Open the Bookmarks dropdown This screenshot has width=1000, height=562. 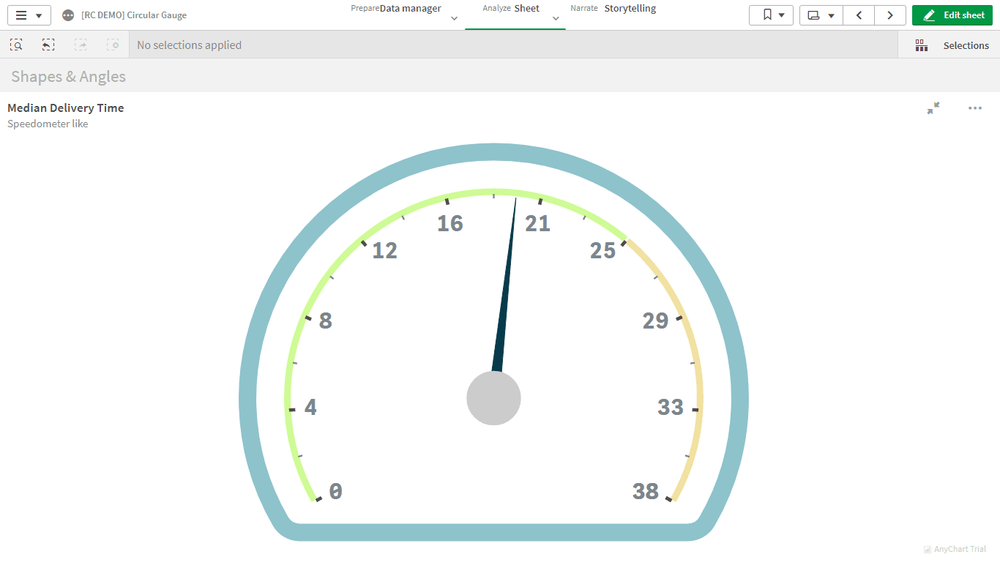pos(771,15)
